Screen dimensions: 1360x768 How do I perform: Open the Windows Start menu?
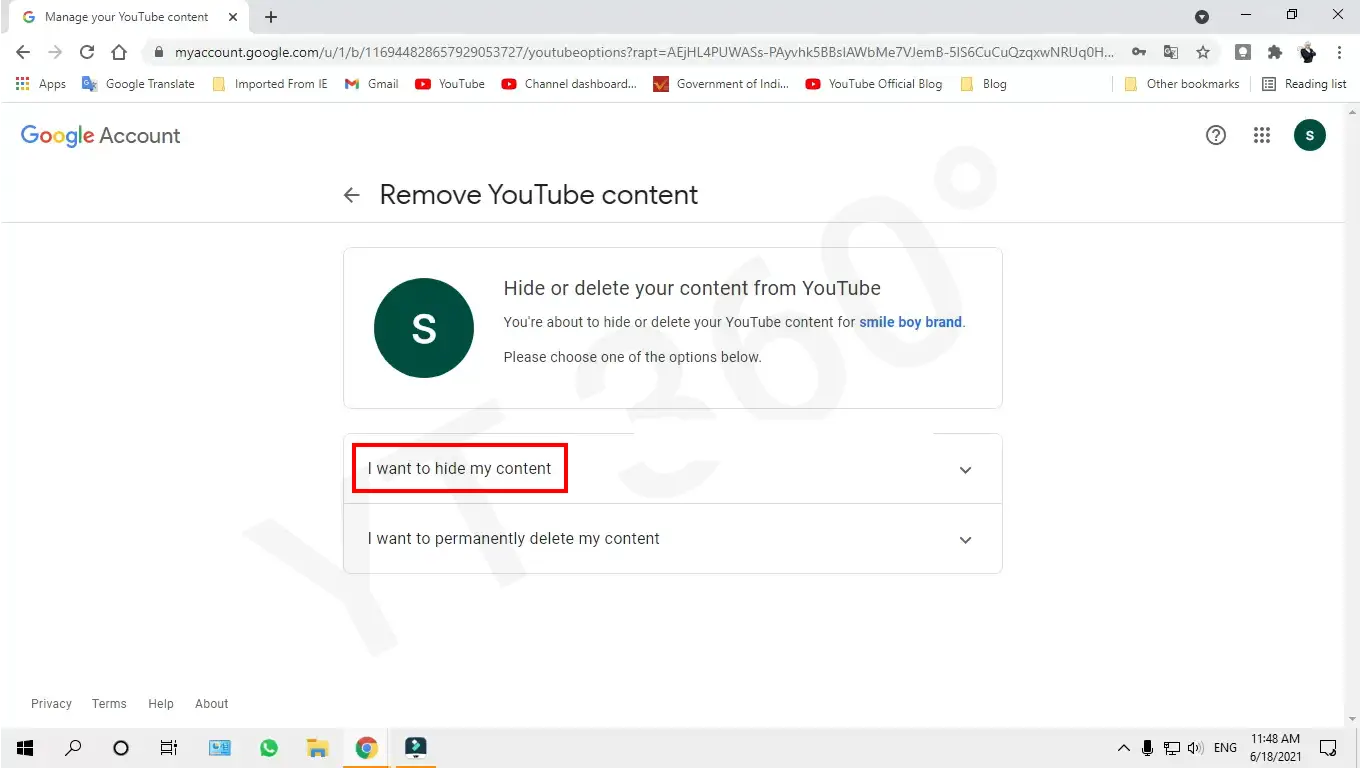[24, 747]
